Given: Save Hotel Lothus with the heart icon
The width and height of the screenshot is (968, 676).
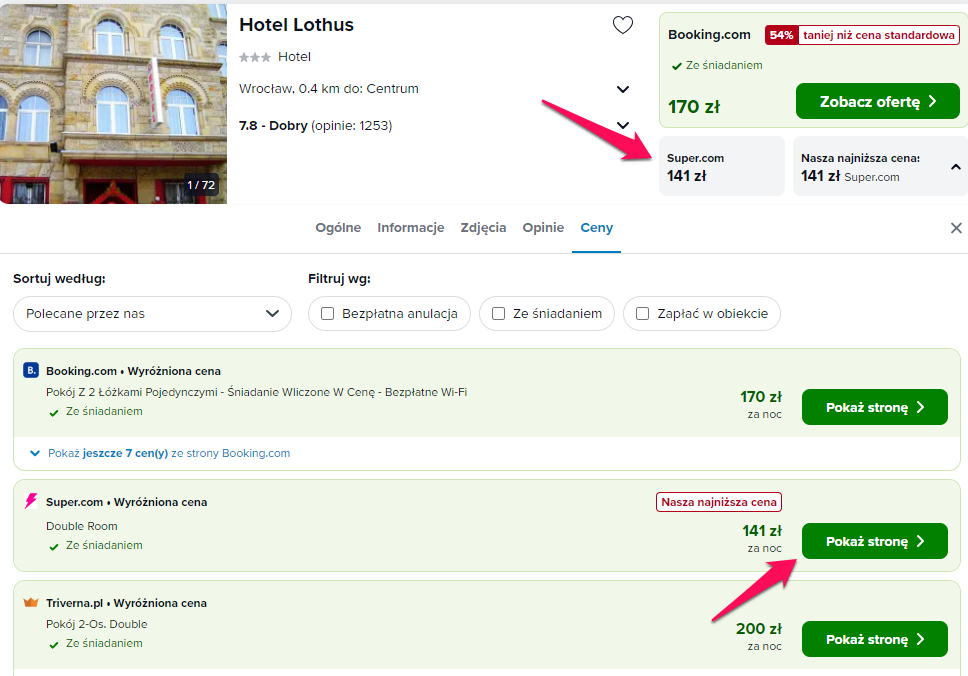Looking at the screenshot, I should point(622,25).
